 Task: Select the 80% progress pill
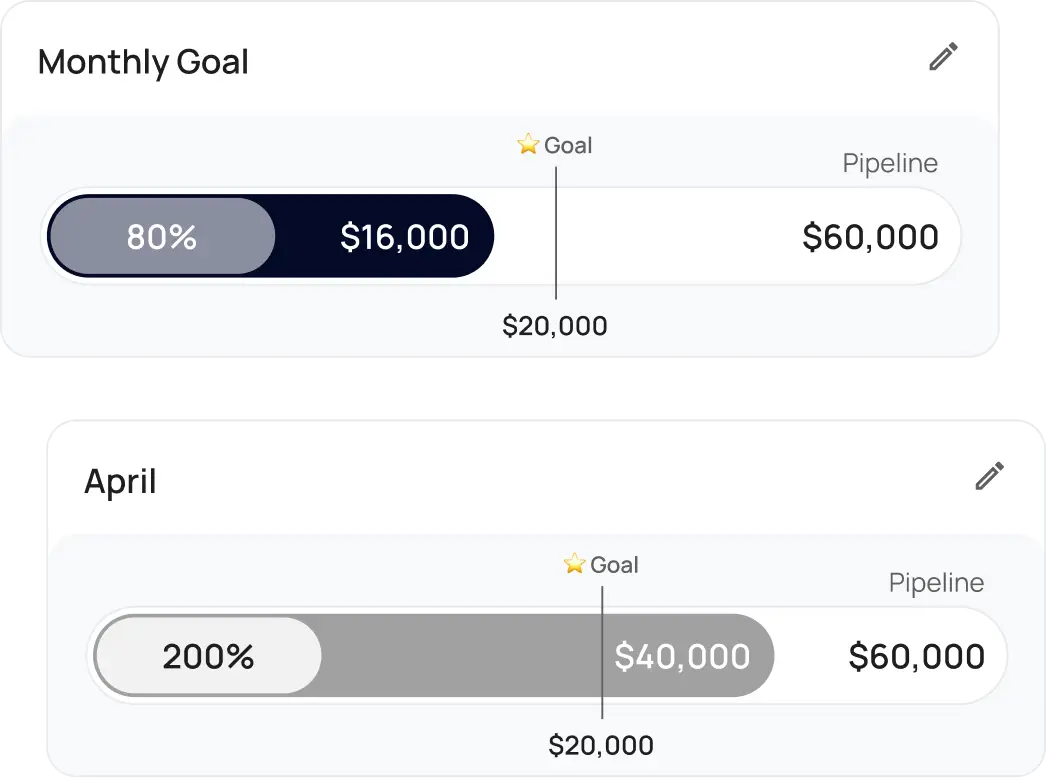pos(162,237)
